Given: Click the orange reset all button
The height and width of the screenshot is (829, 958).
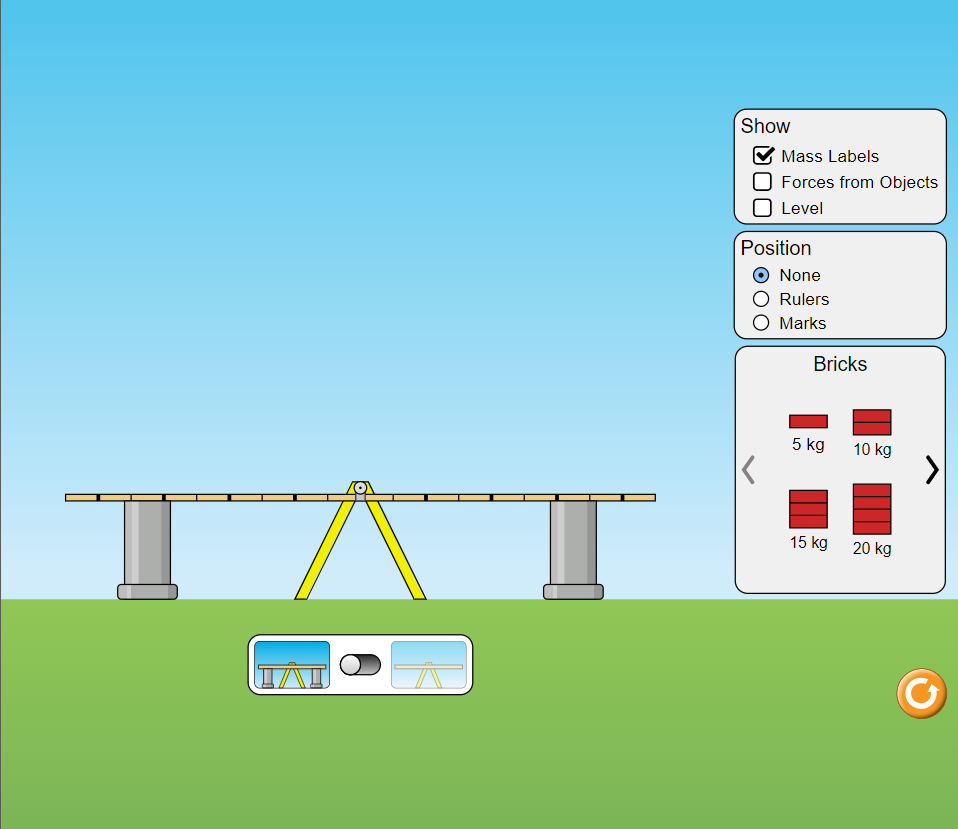Looking at the screenshot, I should pos(920,693).
